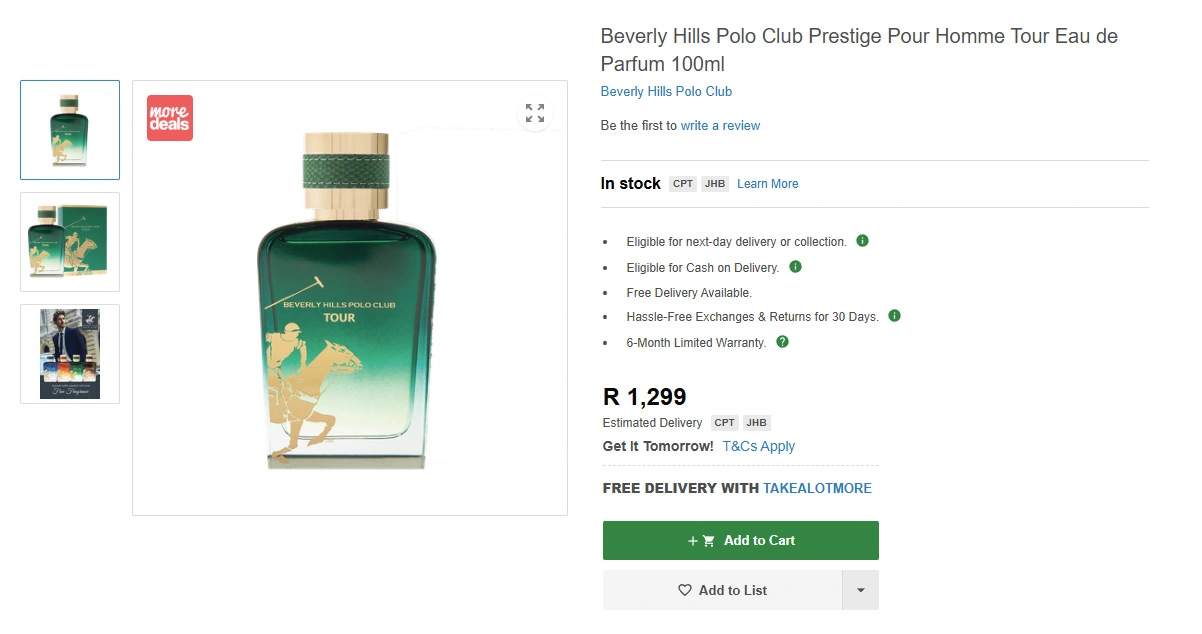The width and height of the screenshot is (1202, 634).
Task: Open the Beverly Hills Polo Club brand link
Action: (666, 92)
